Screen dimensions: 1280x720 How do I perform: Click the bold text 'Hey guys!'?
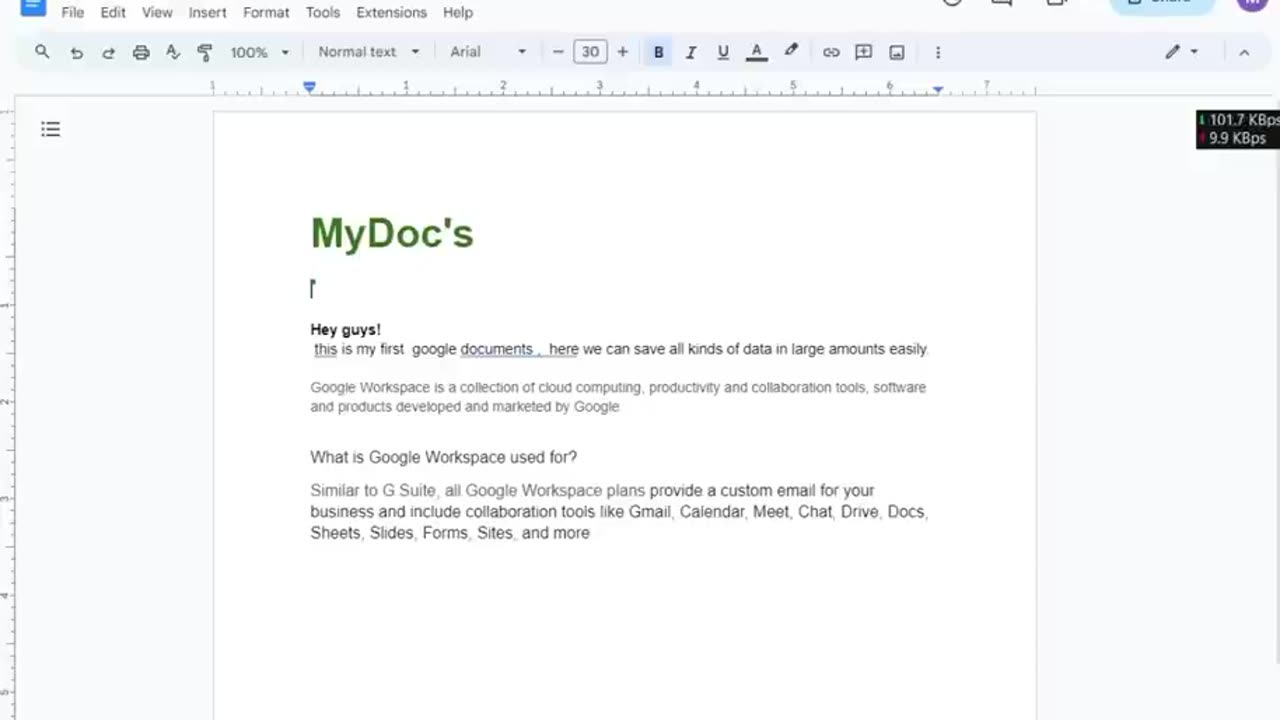point(345,329)
